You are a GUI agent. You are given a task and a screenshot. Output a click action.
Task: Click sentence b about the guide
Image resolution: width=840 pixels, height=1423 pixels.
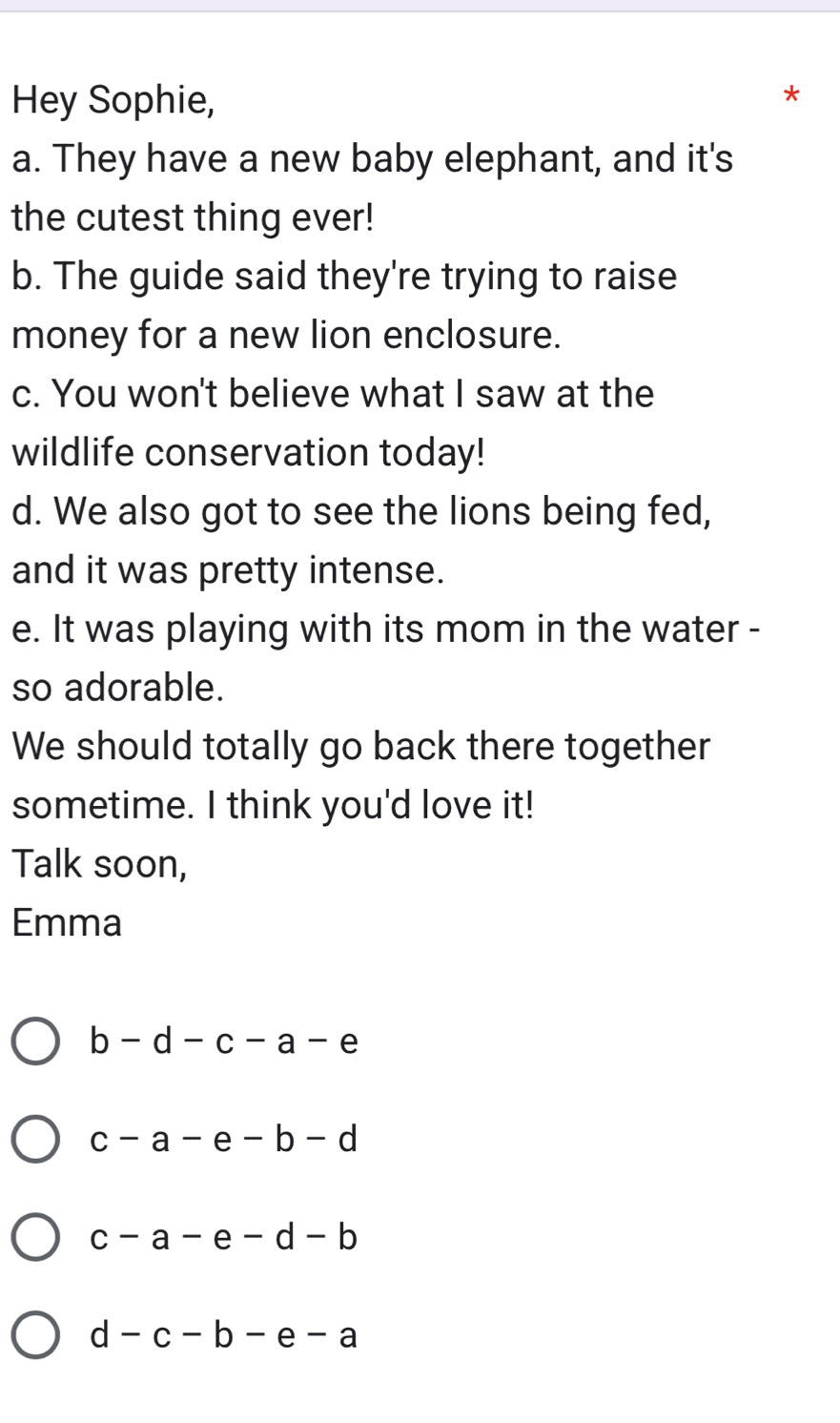click(x=345, y=277)
